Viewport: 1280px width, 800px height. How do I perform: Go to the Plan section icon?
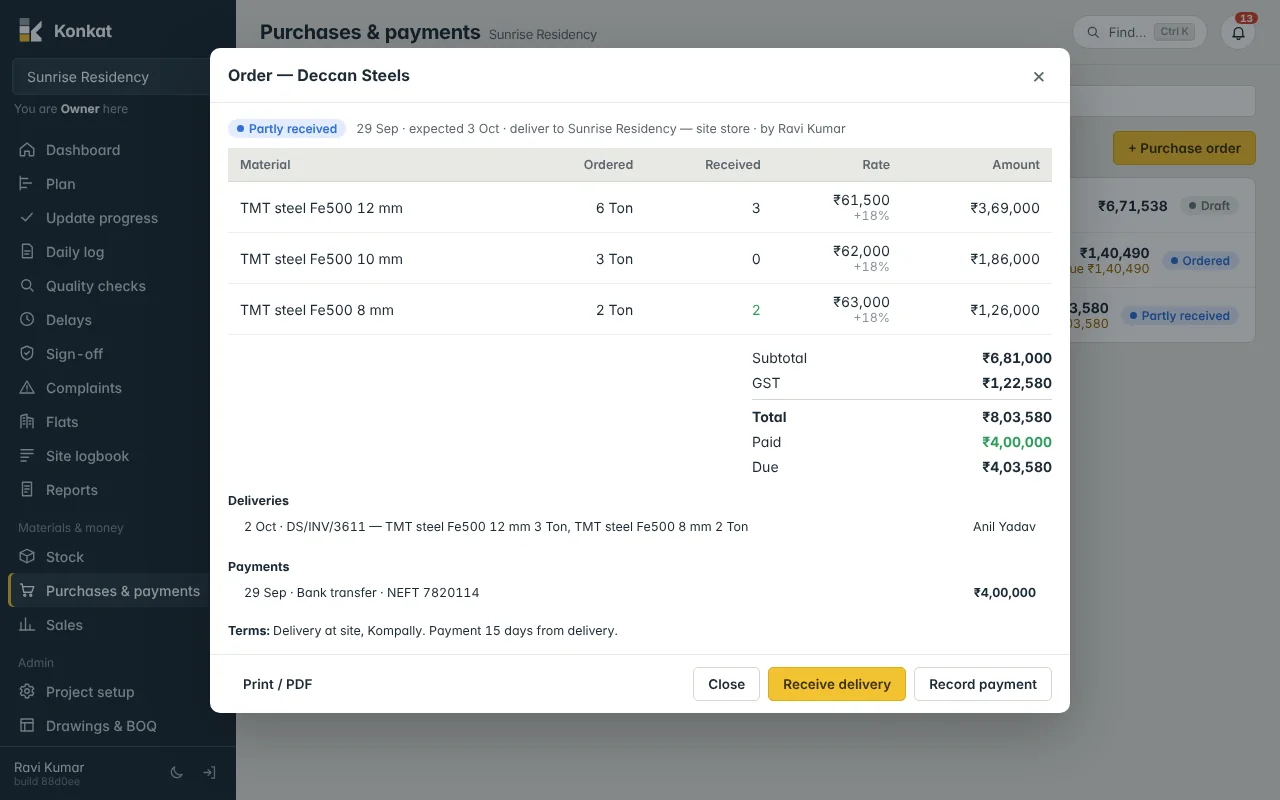[27, 184]
